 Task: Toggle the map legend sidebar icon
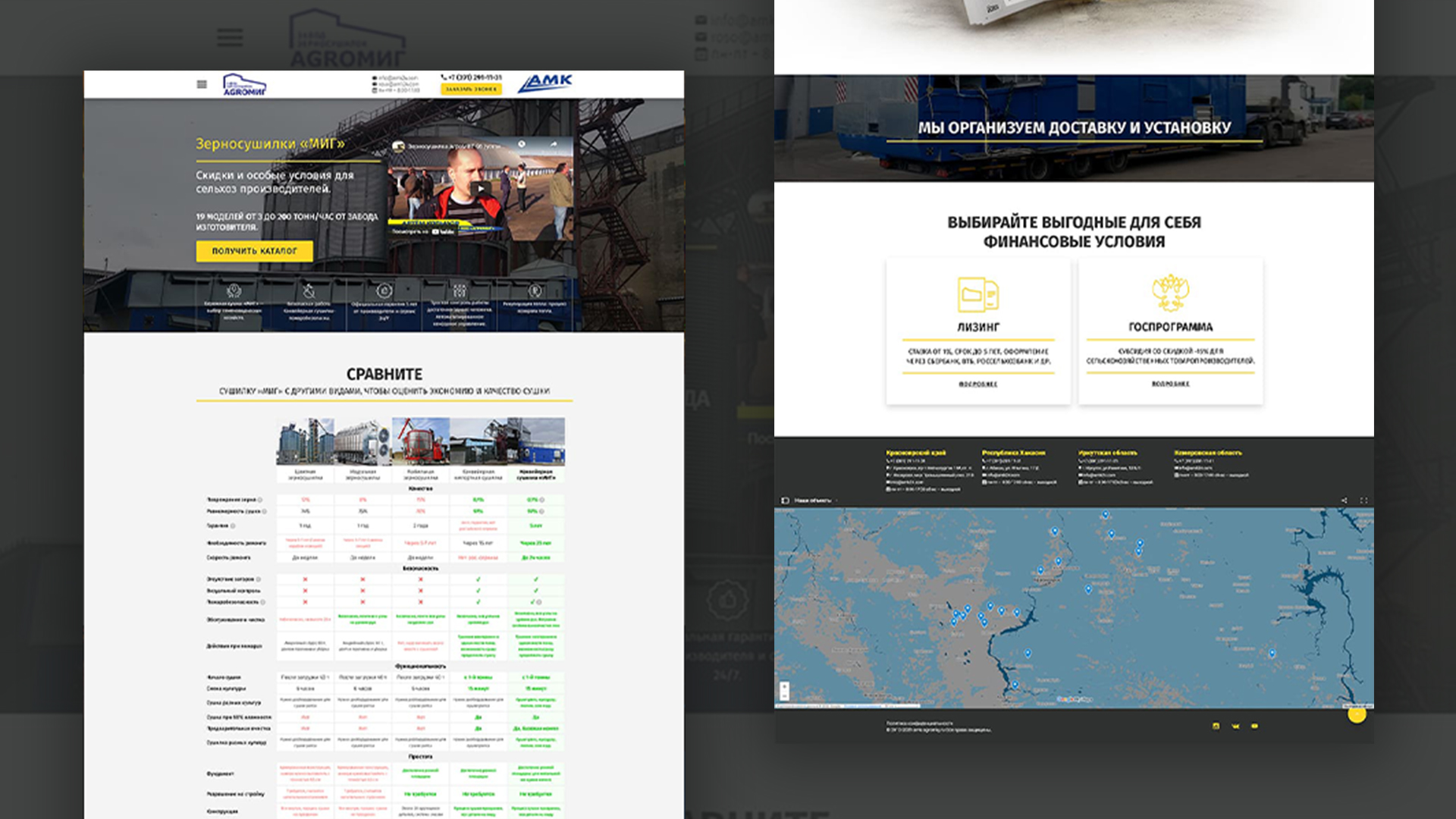coord(785,500)
